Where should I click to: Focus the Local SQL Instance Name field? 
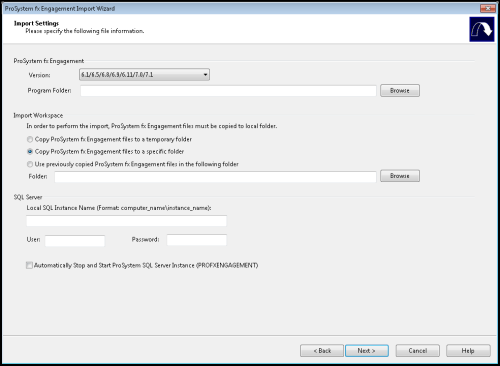(x=126, y=221)
